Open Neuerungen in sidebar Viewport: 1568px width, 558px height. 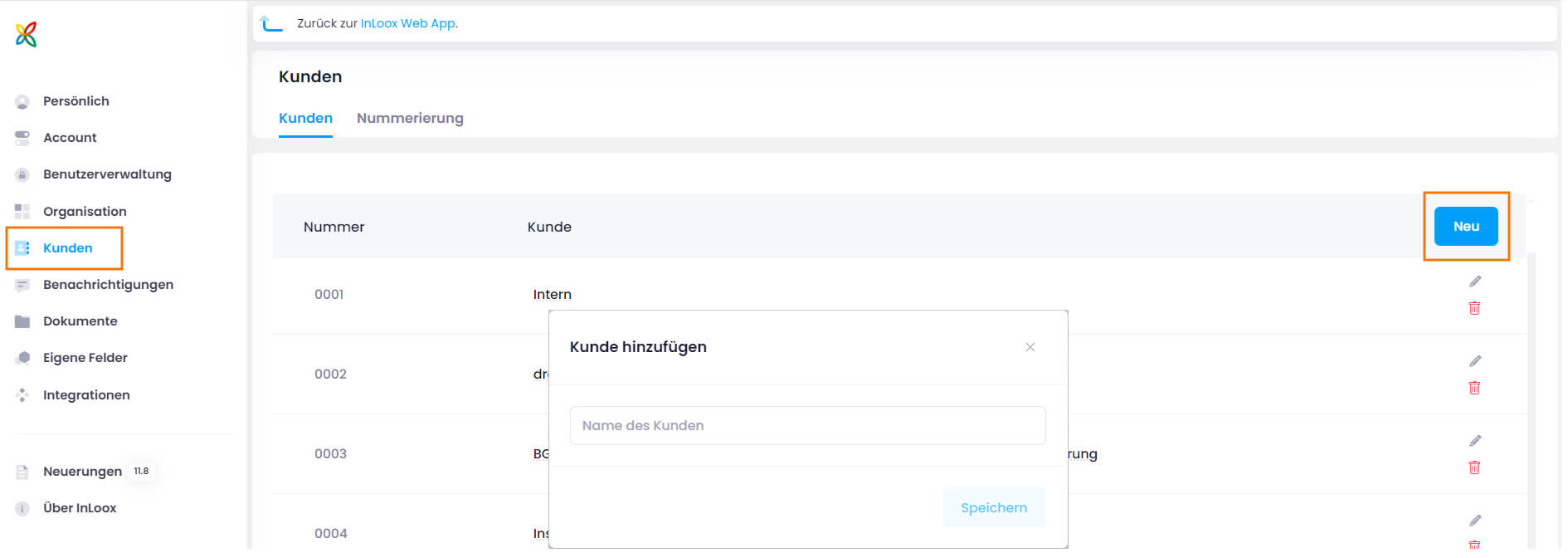(82, 472)
